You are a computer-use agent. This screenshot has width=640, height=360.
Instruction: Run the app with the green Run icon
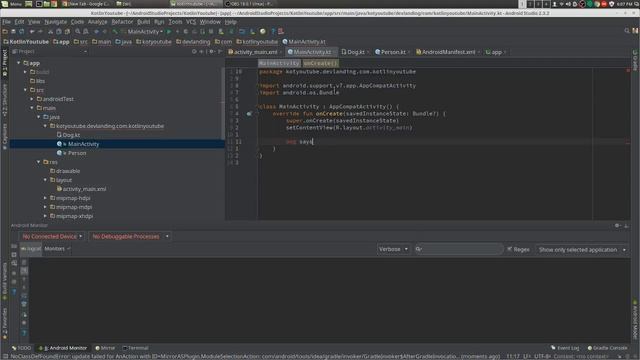(169, 31)
